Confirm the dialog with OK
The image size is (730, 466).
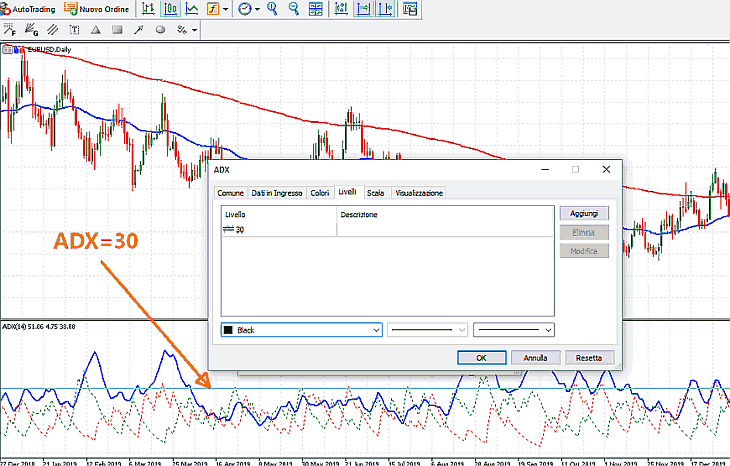(481, 357)
